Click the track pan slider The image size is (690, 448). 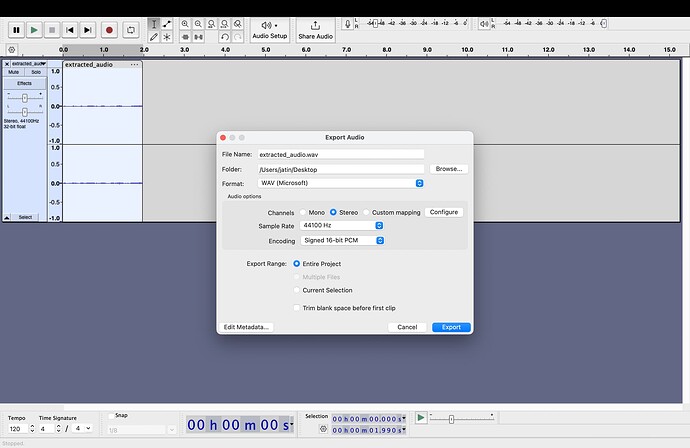25,112
